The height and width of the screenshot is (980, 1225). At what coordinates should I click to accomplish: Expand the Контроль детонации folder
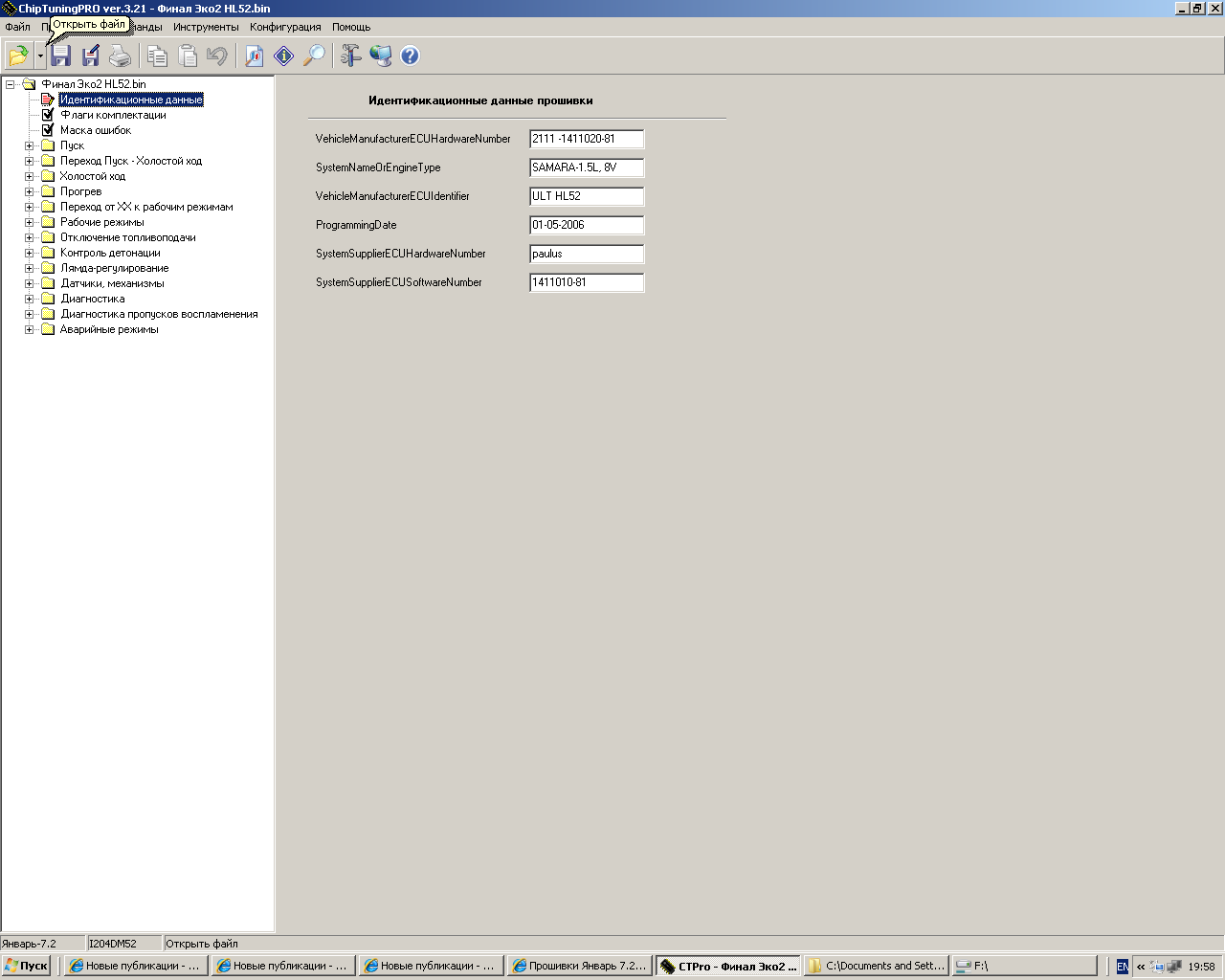click(30, 253)
